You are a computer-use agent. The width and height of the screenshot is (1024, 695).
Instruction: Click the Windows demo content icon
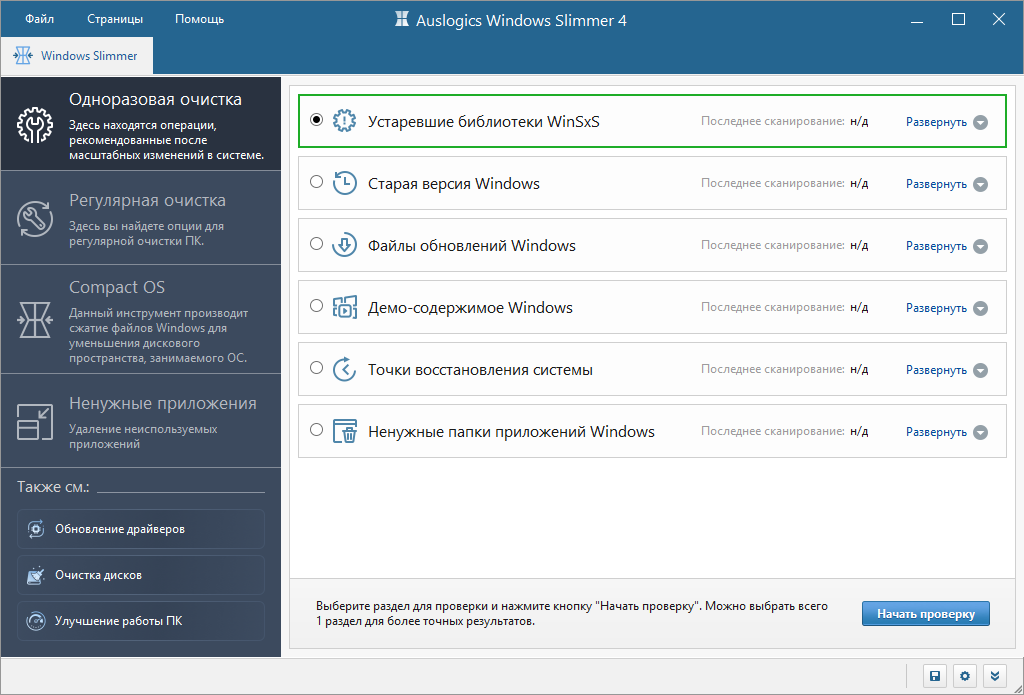click(344, 307)
